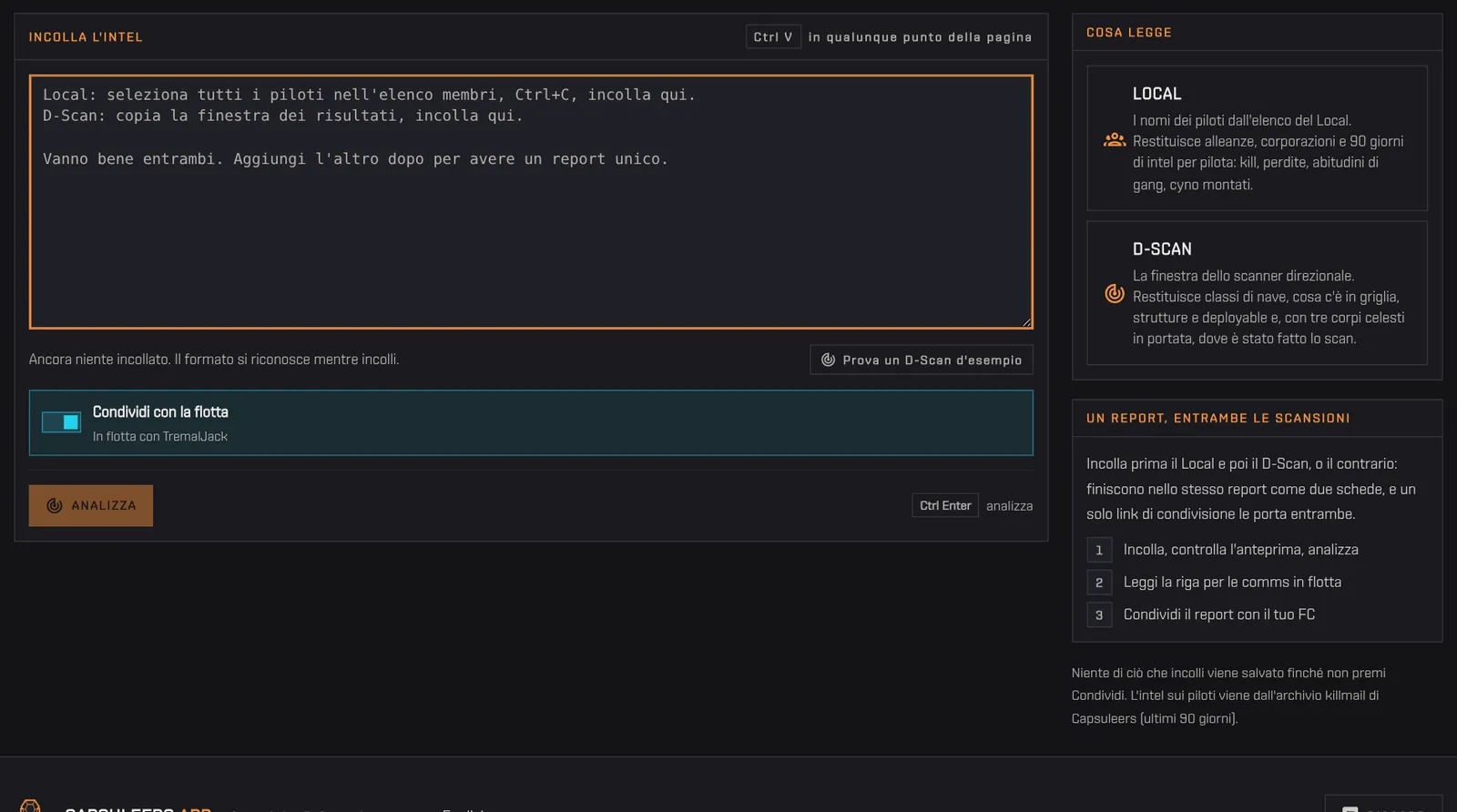The height and width of the screenshot is (812, 1457).
Task: Click the "INCOLLA L'INTEL" panel heading
Action: [x=86, y=37]
